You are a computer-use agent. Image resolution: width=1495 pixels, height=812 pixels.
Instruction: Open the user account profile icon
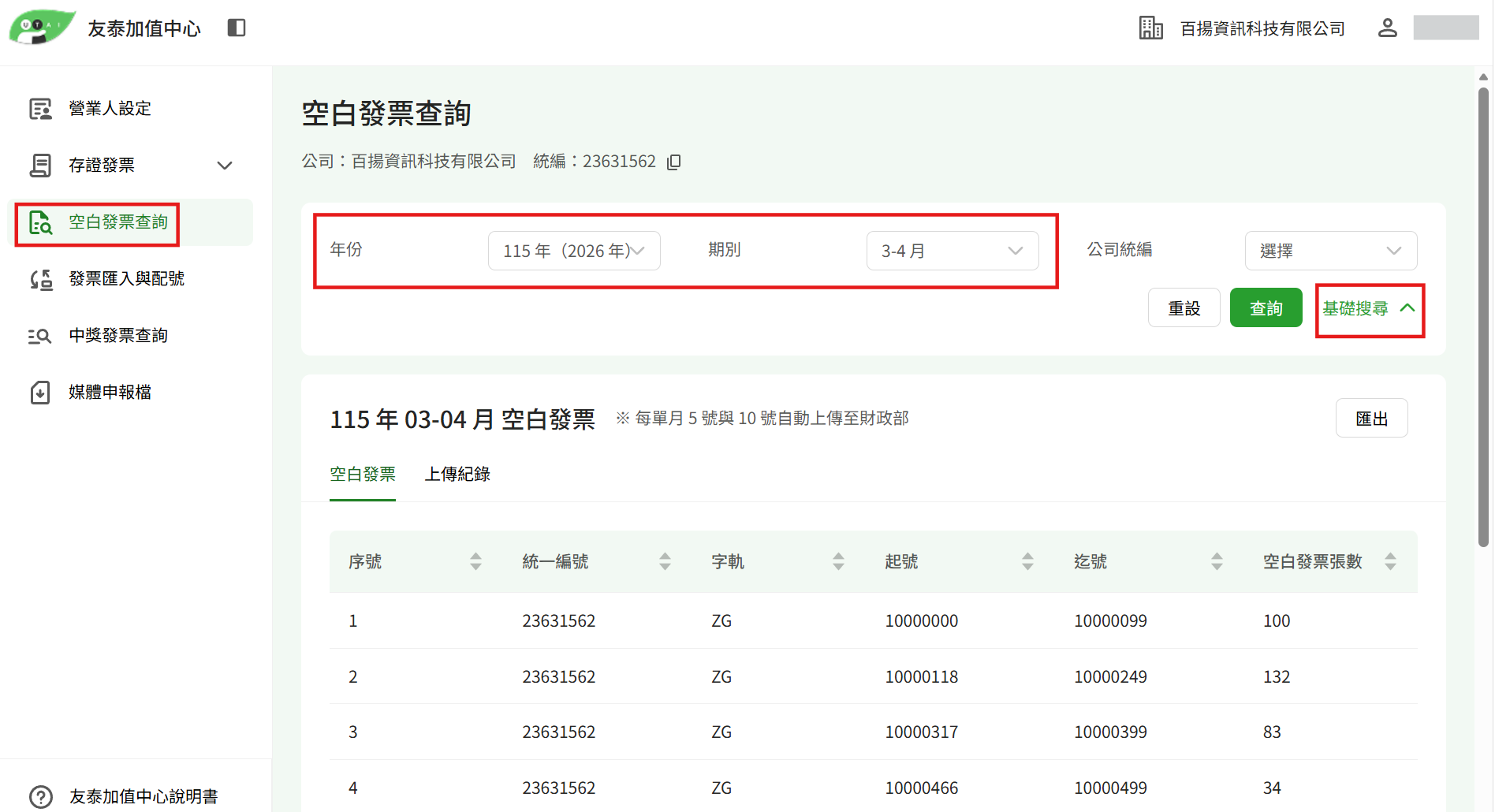point(1387,28)
